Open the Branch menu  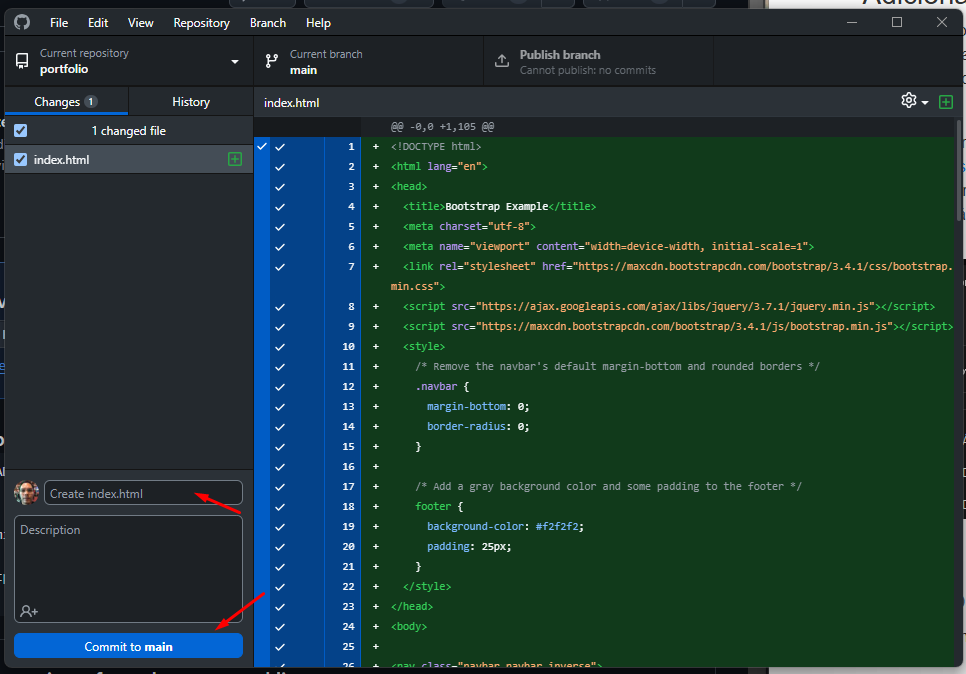(x=267, y=22)
